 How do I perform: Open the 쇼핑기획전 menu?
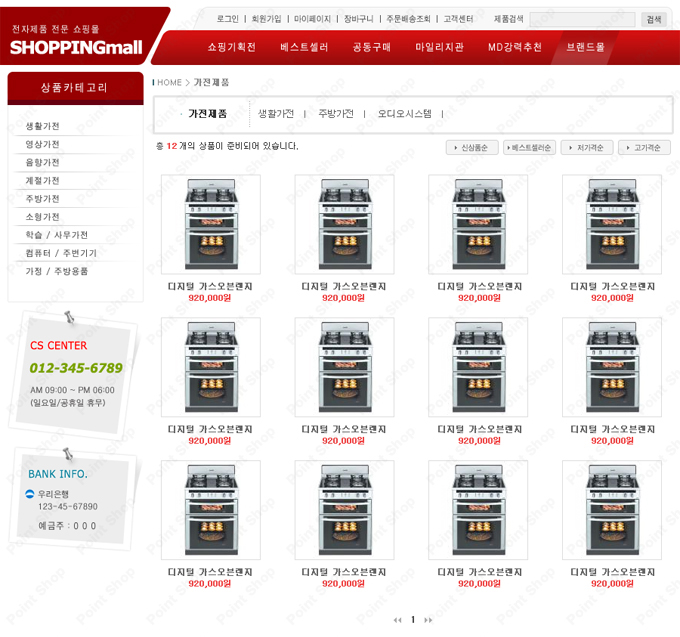click(232, 47)
